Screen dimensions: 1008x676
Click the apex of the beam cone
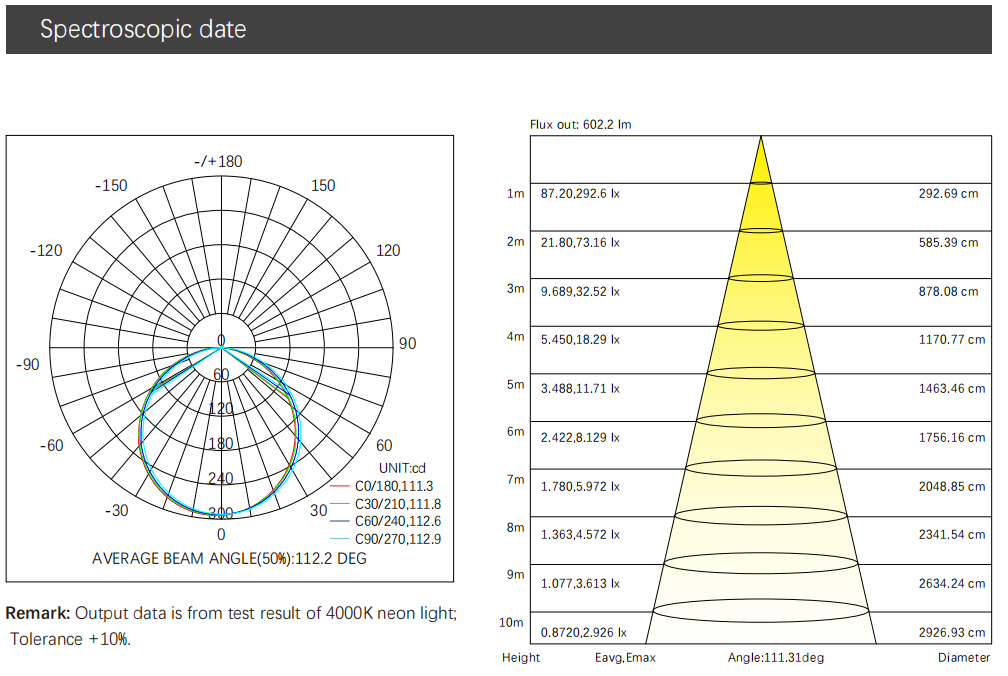click(761, 140)
